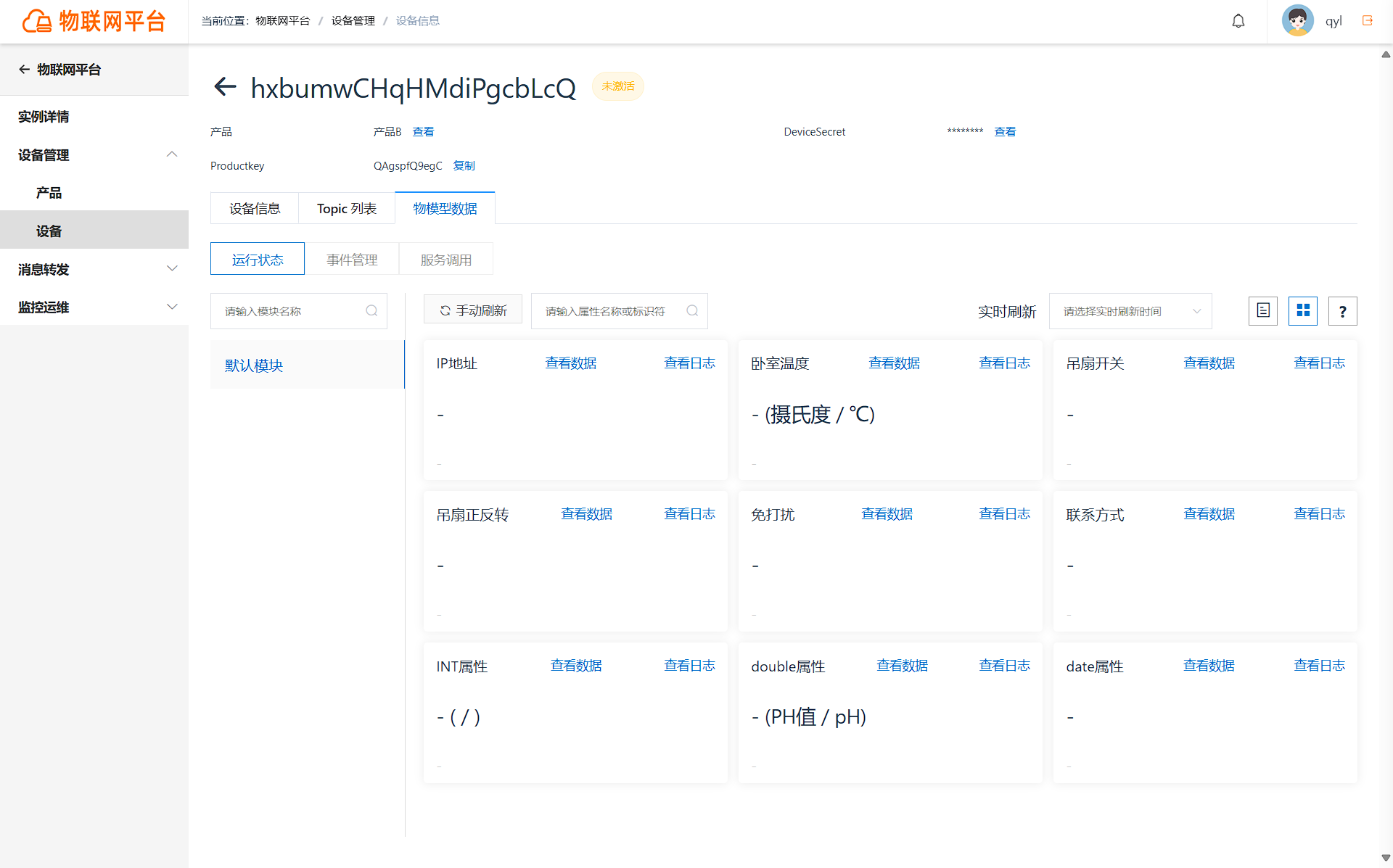Screen dimensions: 1393x868
Task: Click the search icon in module name field
Action: [371, 311]
